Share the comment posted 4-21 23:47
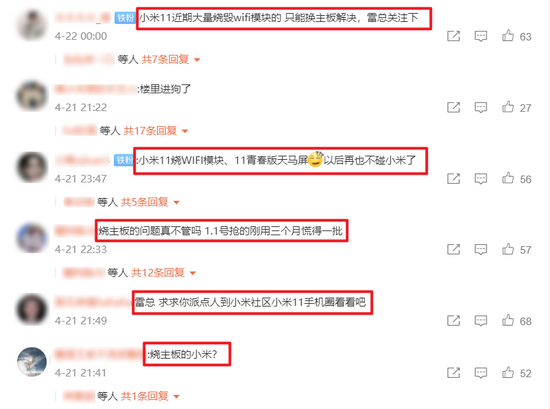550x409 pixels. pos(453,179)
